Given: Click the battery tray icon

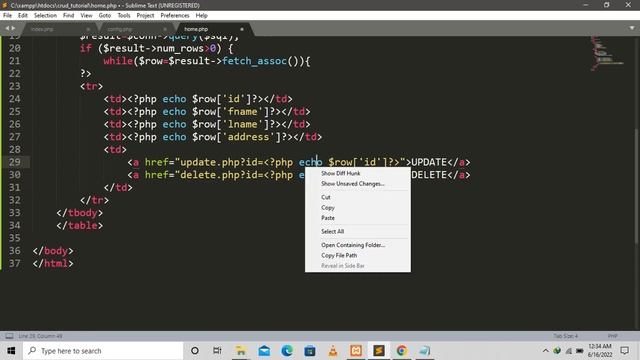Looking at the screenshot, I should (x=580, y=351).
